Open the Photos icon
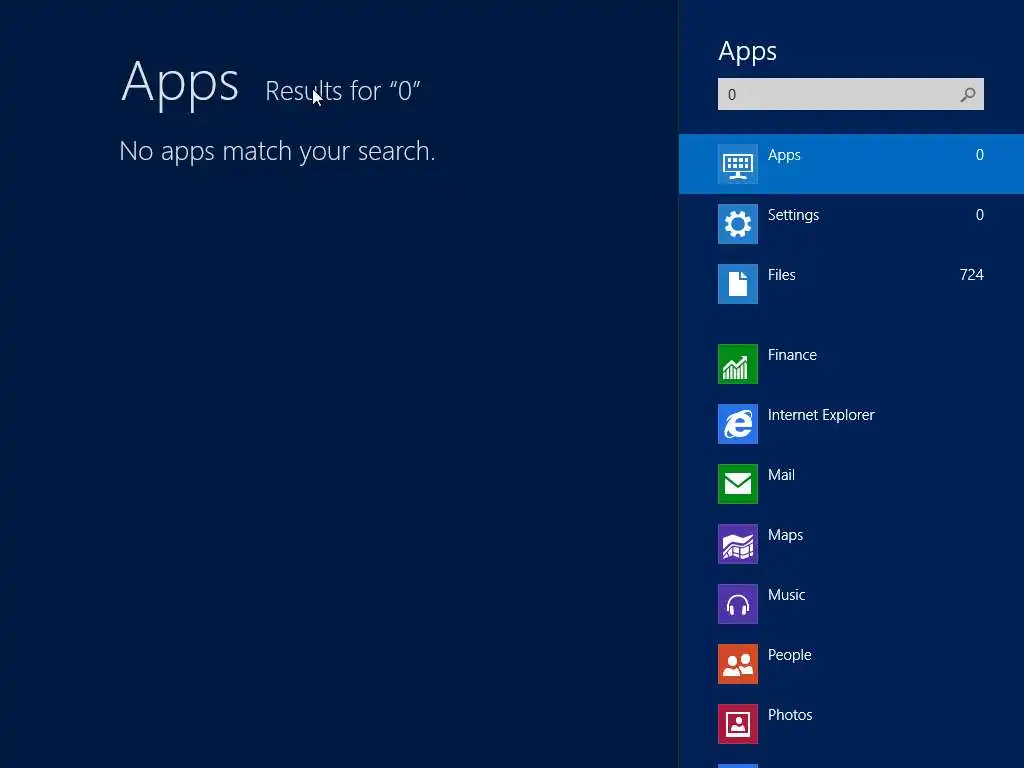1024x768 pixels. [x=737, y=724]
